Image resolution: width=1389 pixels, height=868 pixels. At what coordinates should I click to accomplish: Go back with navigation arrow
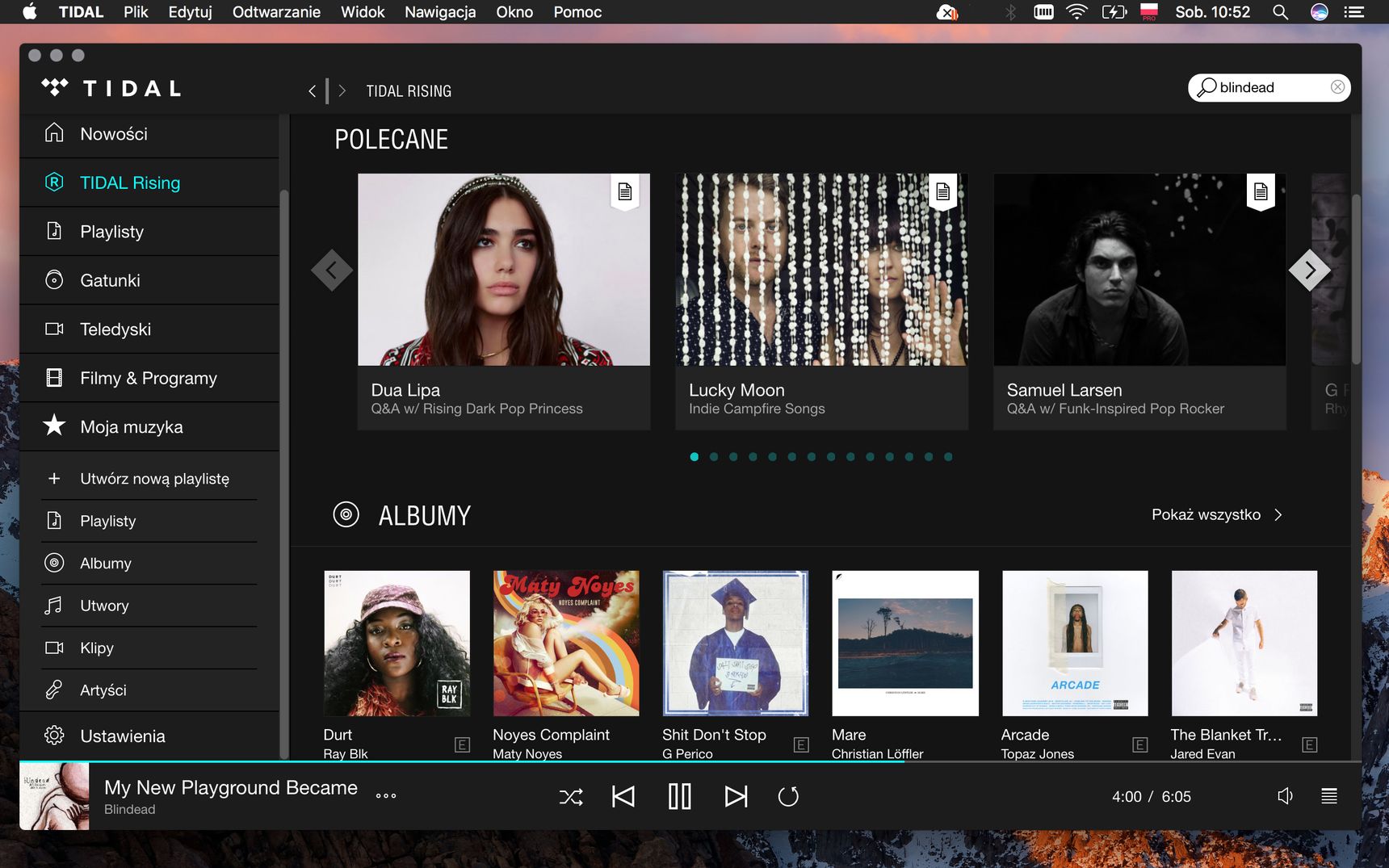click(x=312, y=91)
